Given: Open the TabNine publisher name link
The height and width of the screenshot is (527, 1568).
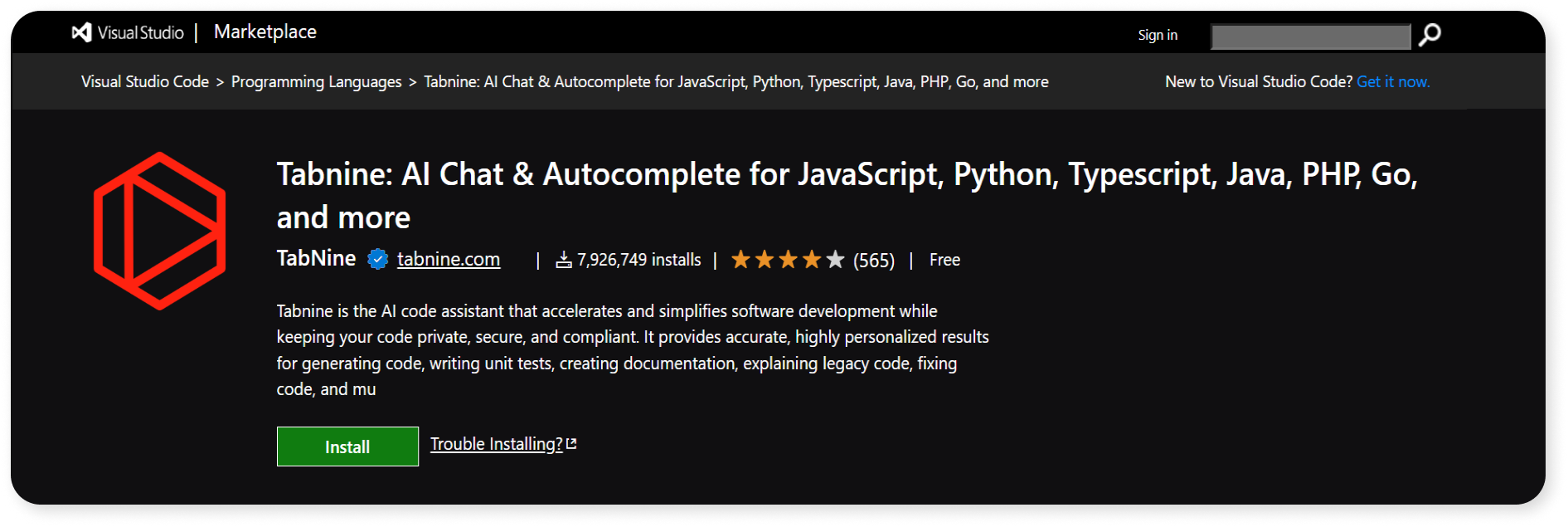Looking at the screenshot, I should click(x=316, y=258).
